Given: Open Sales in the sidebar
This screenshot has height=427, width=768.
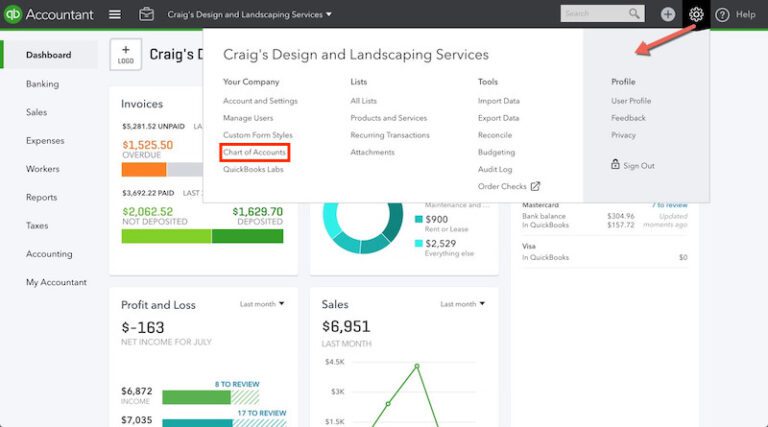Looking at the screenshot, I should 37,112.
